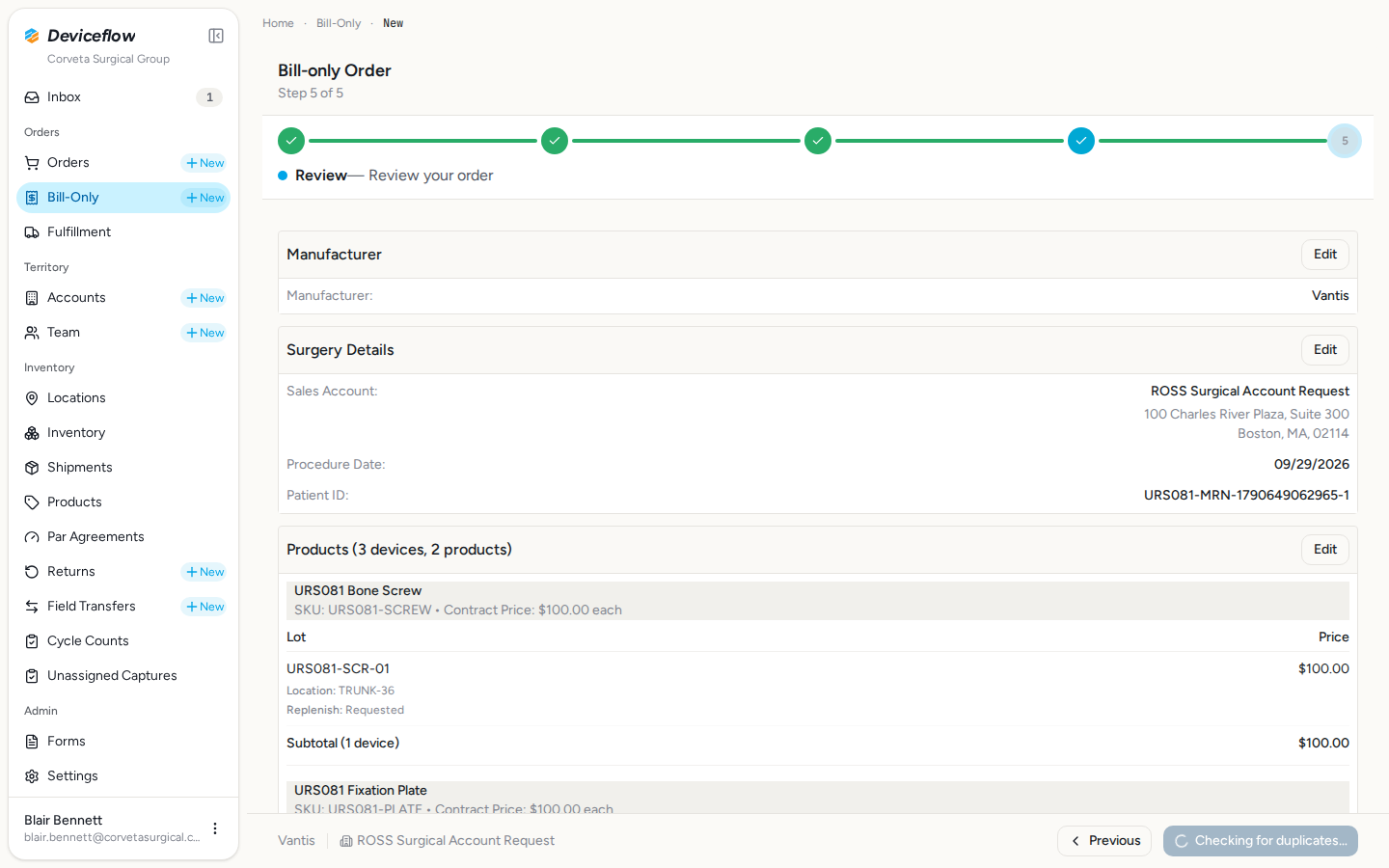1389x868 pixels.
Task: Click New button beside Field Transfers
Action: 204,607
